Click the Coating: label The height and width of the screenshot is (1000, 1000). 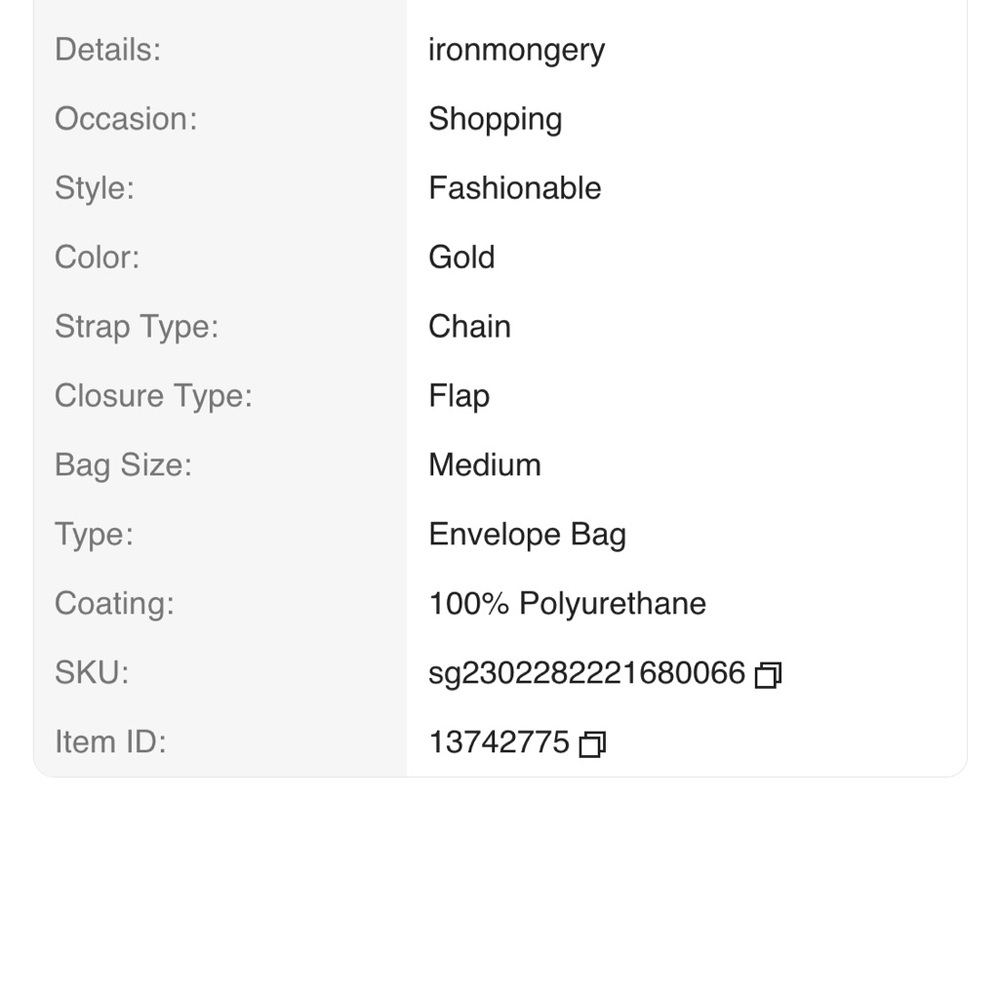pyautogui.click(x=115, y=605)
